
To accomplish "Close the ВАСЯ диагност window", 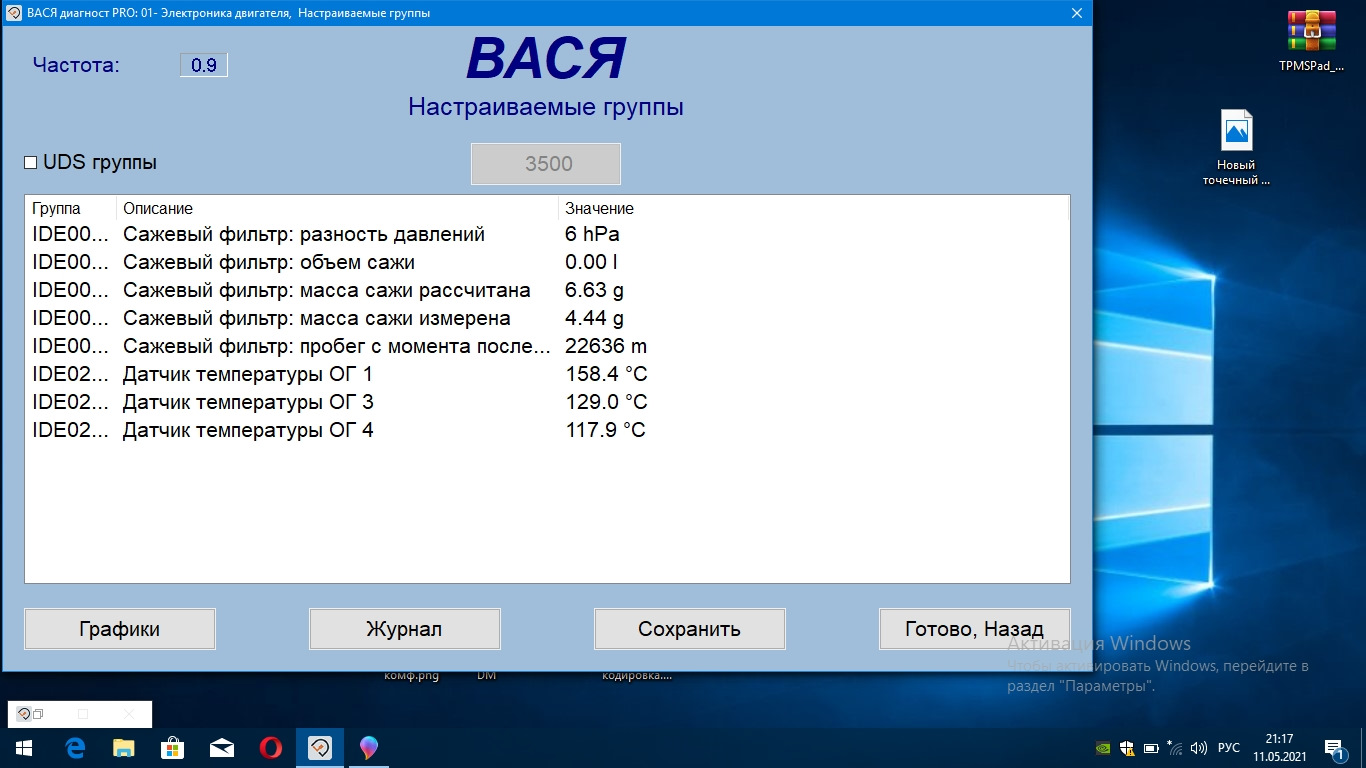I will pos(1077,13).
